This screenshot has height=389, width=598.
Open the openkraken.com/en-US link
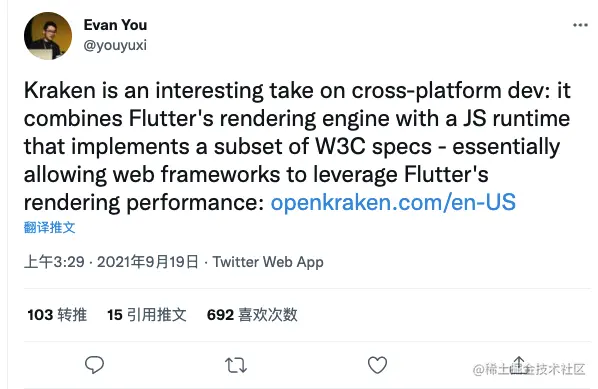click(x=393, y=202)
